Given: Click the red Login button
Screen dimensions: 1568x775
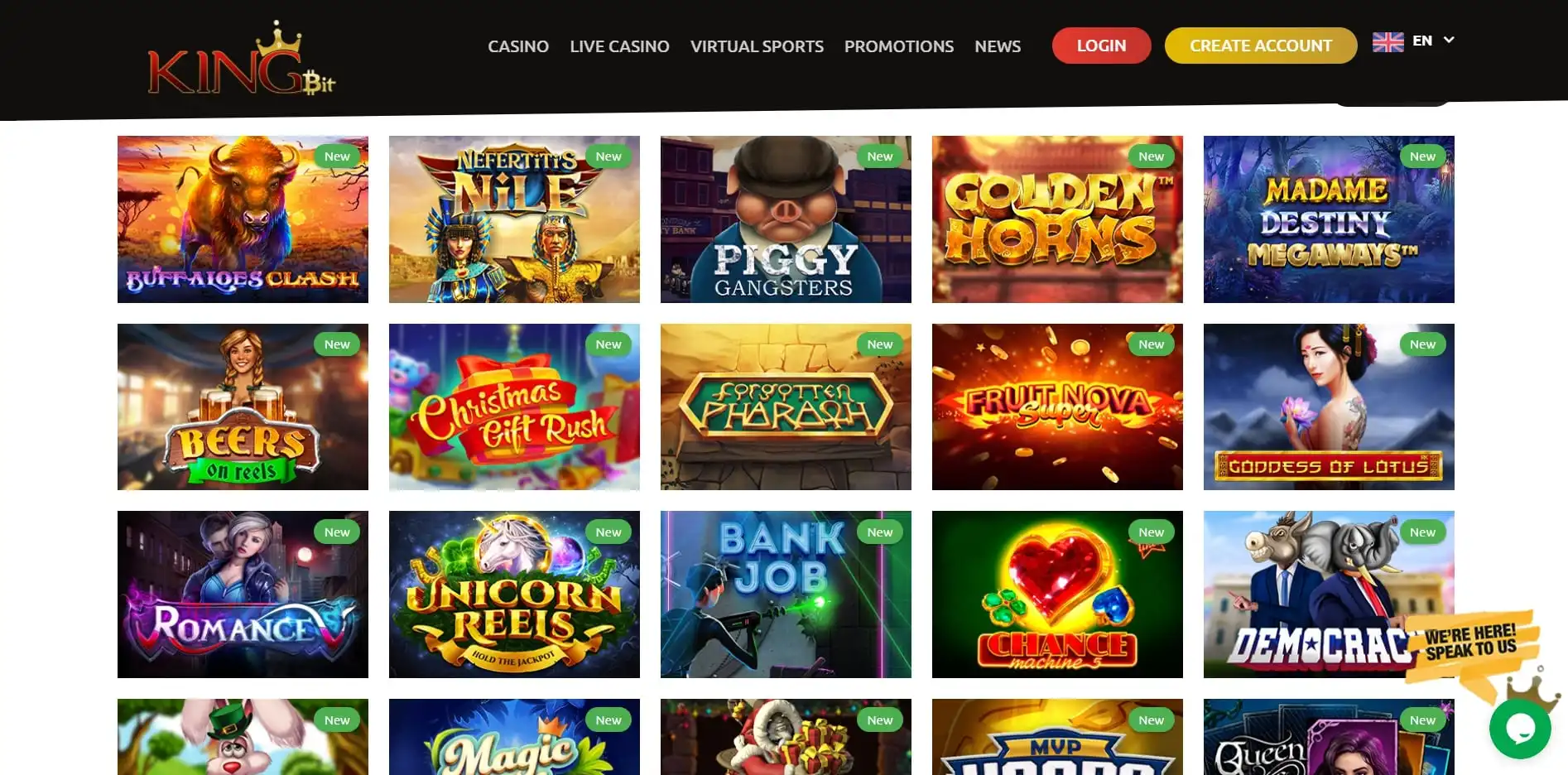Looking at the screenshot, I should pyautogui.click(x=1101, y=46).
